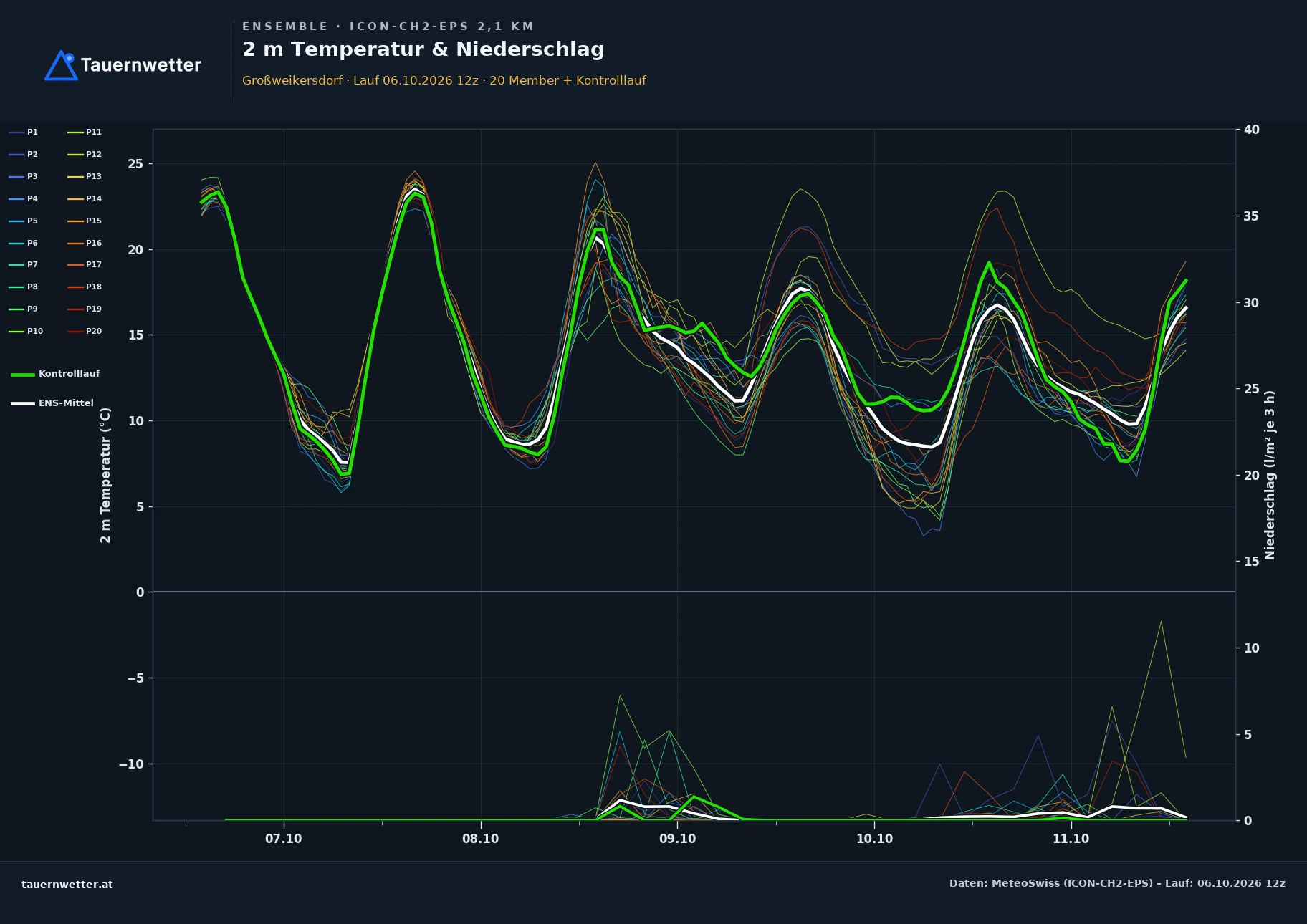1307x924 pixels.
Task: Click the 11.10 date axis label
Action: (x=1071, y=839)
